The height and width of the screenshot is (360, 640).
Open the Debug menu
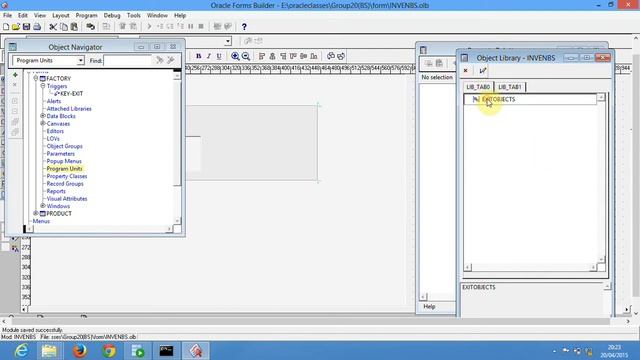coord(112,15)
